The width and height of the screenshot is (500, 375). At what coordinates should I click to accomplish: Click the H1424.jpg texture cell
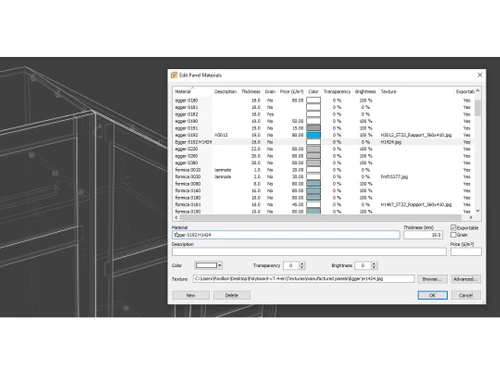click(391, 142)
